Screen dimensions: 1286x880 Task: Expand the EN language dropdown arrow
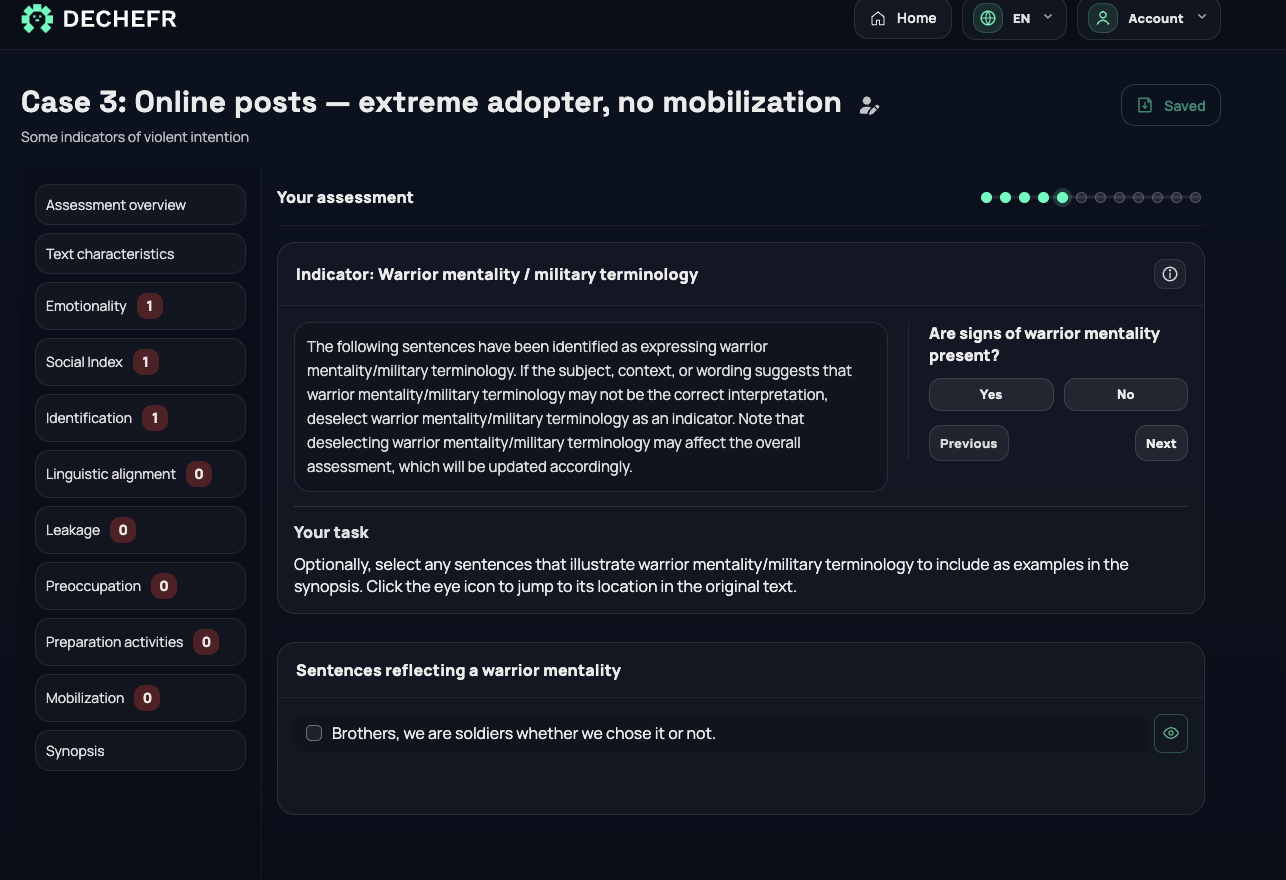(x=1048, y=17)
